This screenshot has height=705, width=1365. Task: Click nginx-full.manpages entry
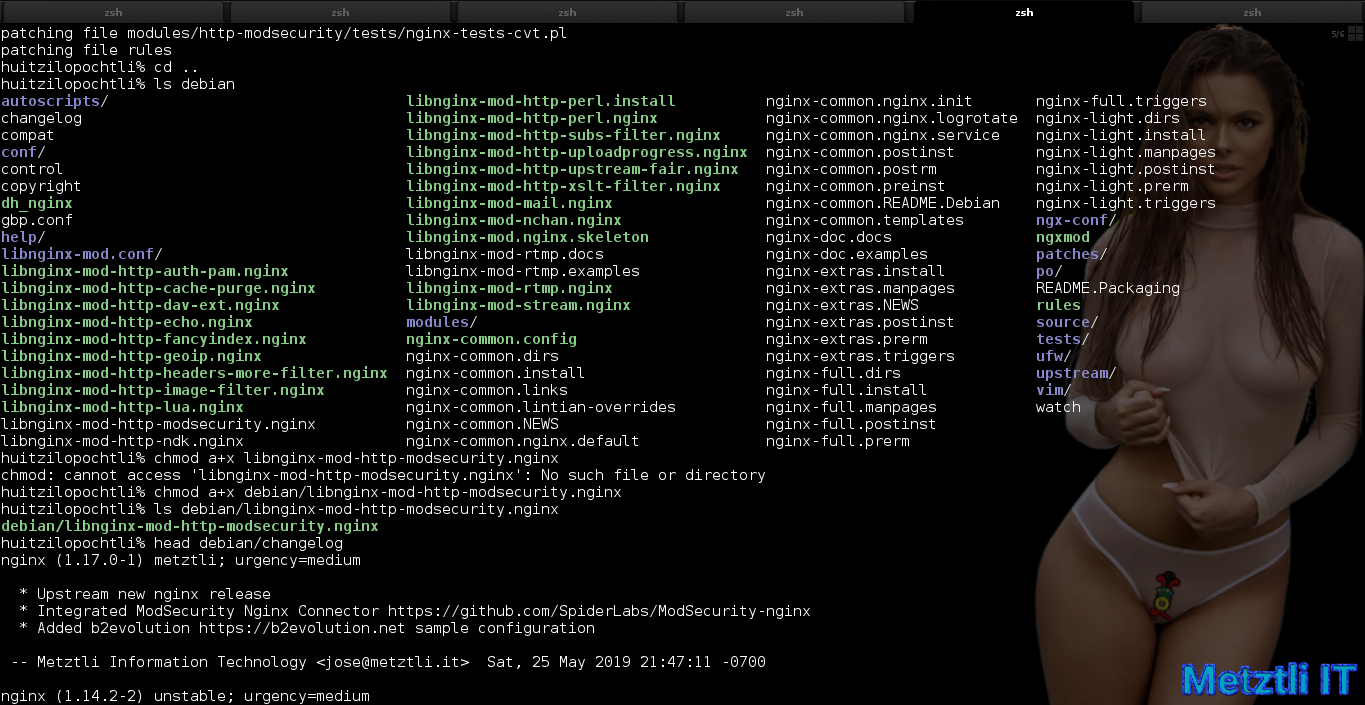[x=851, y=407]
